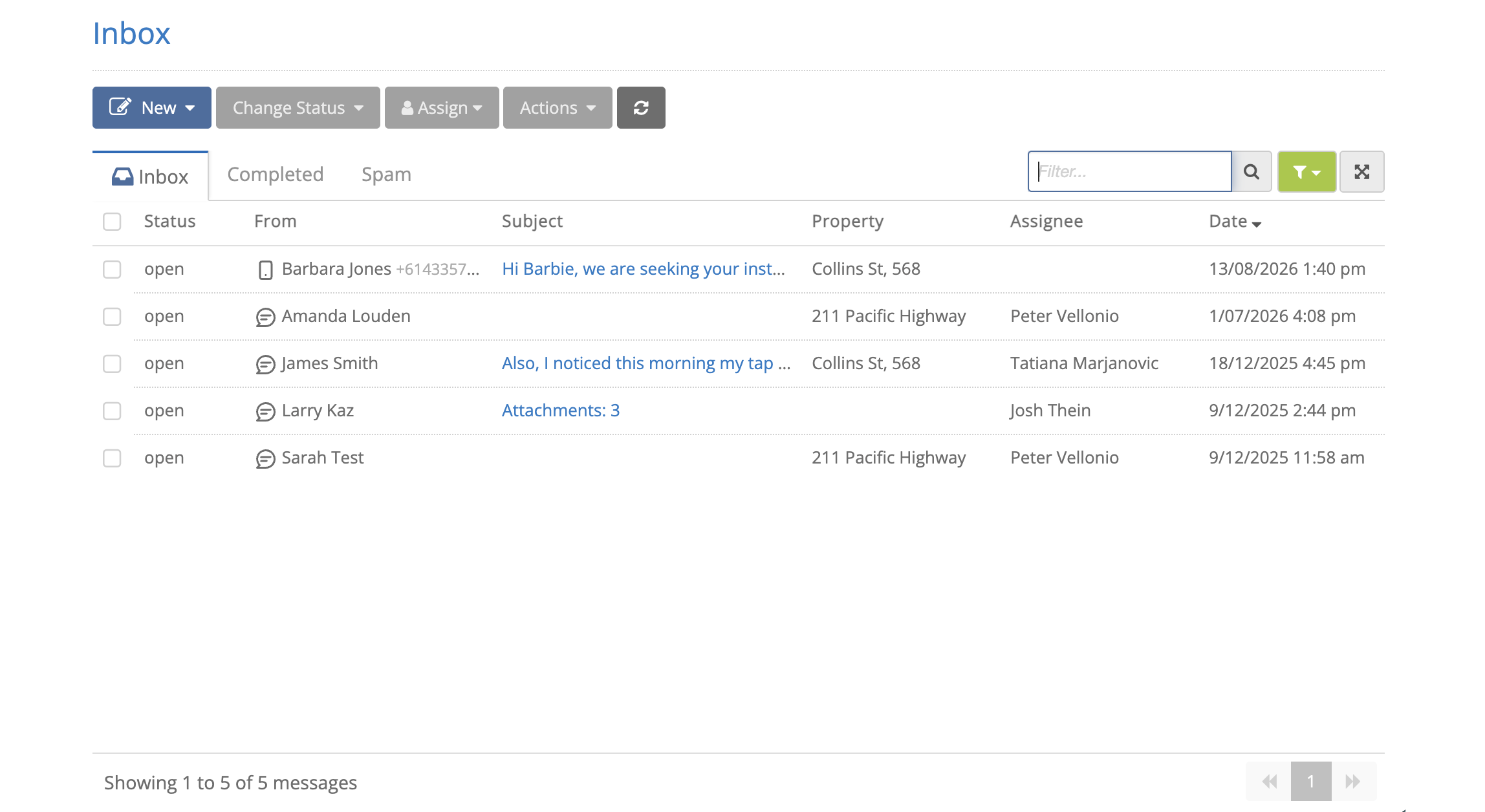Open the Actions dropdown

(x=558, y=107)
